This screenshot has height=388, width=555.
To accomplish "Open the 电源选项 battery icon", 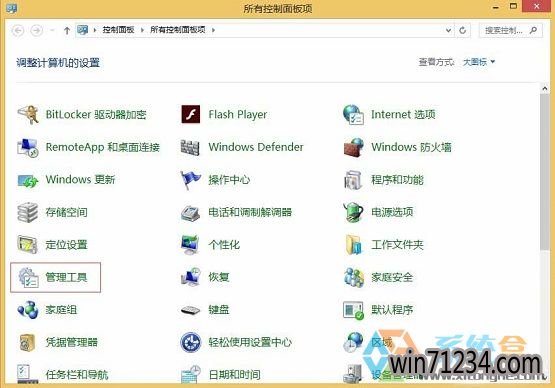I will 353,212.
